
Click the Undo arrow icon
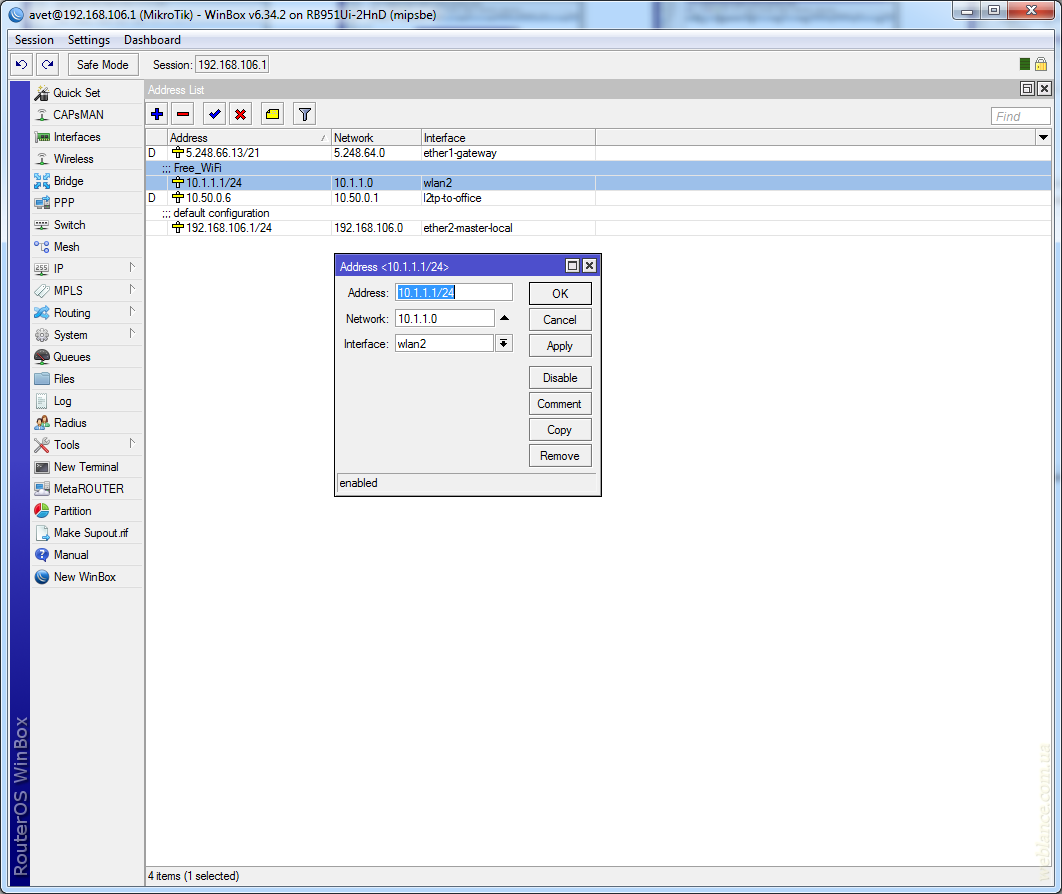(x=21, y=64)
